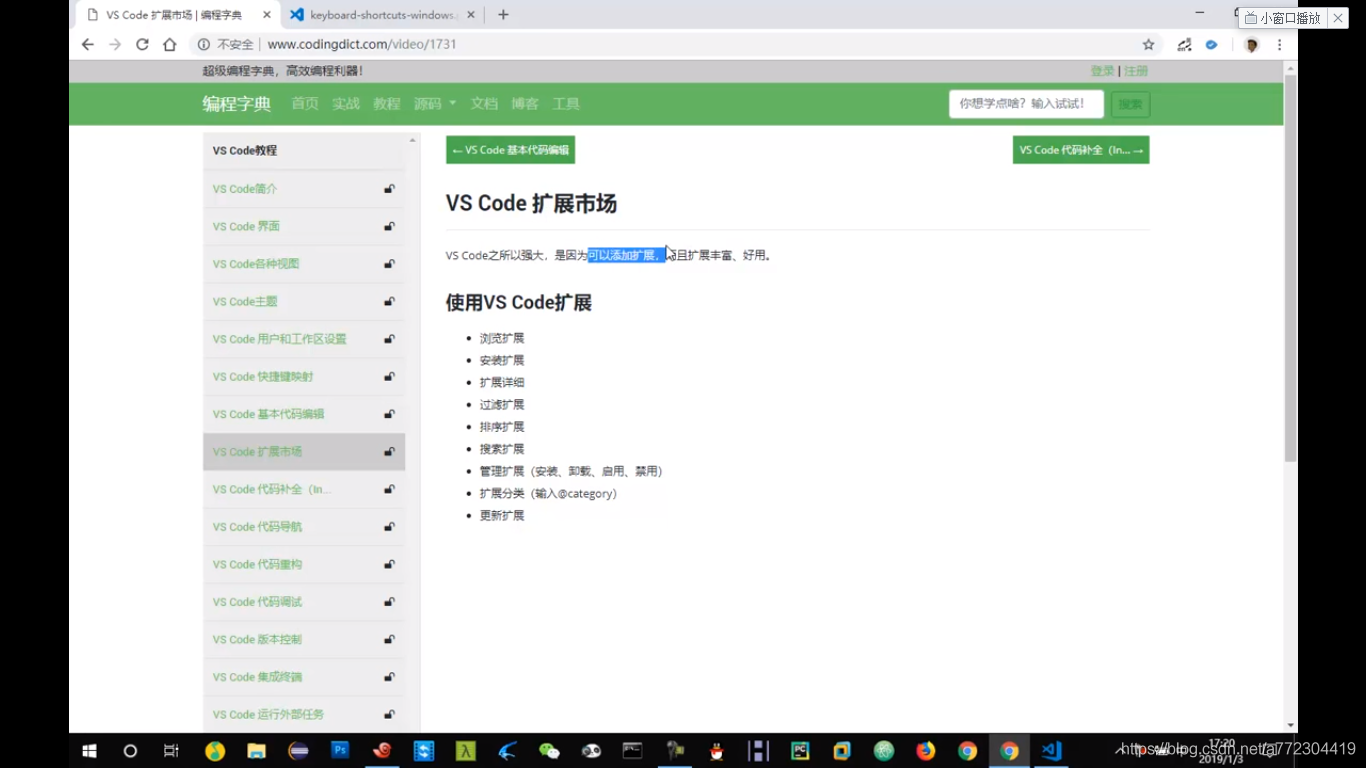Open 工具 in the site navigation
The image size is (1366, 768).
pyautogui.click(x=566, y=104)
